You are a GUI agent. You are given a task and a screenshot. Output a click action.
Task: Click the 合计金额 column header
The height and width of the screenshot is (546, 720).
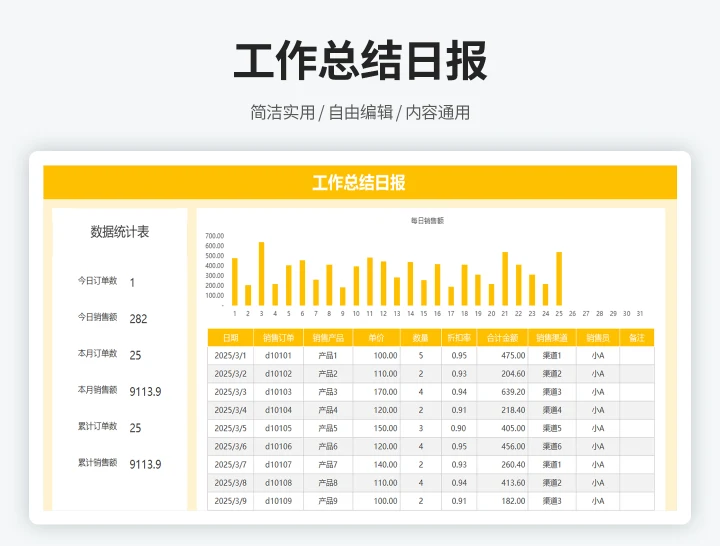[502, 338]
